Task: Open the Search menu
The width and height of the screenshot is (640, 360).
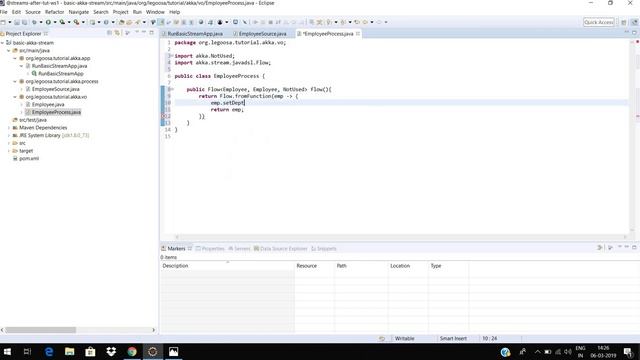Action: point(101,12)
